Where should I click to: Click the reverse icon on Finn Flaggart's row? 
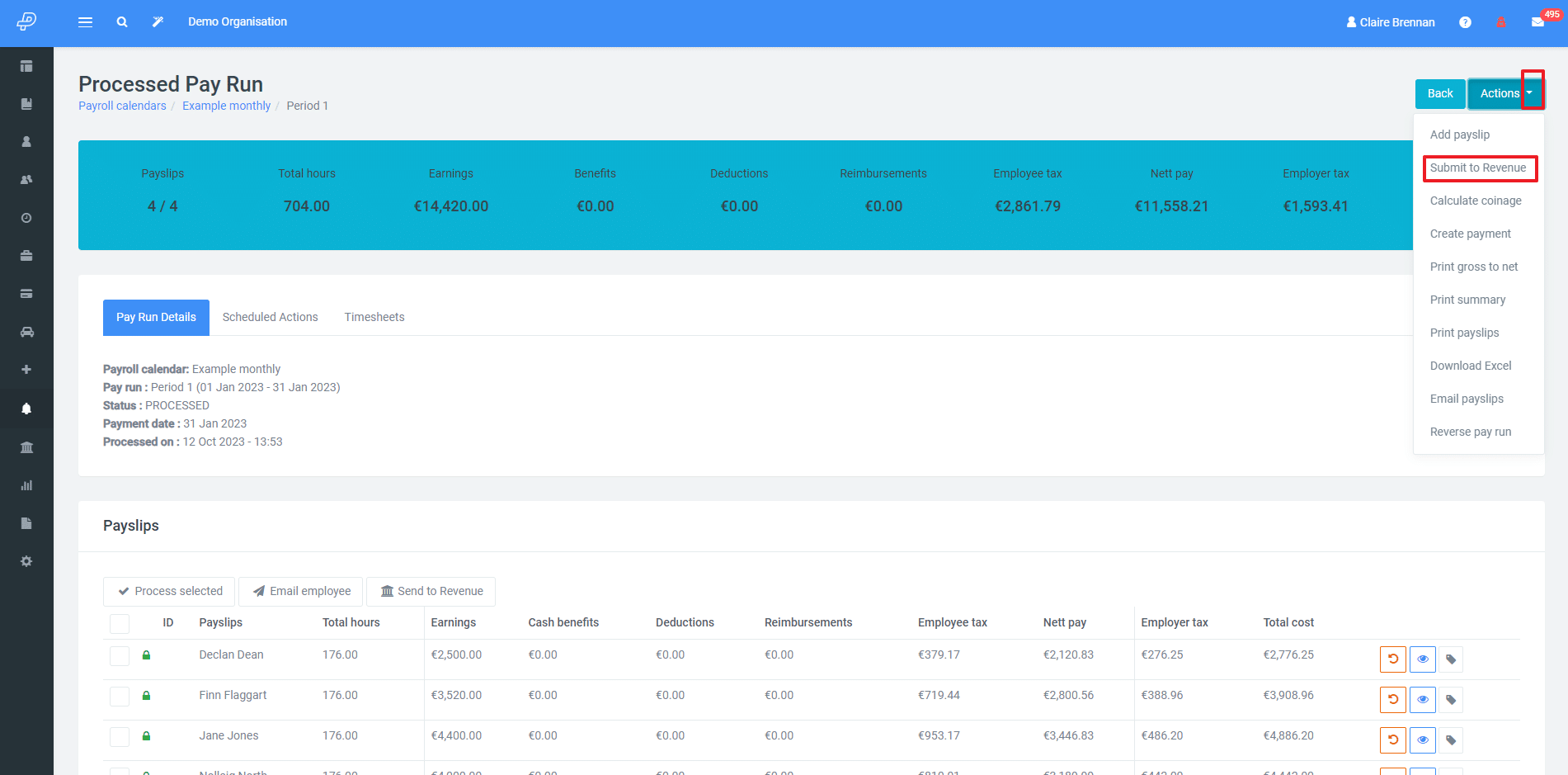click(1393, 699)
